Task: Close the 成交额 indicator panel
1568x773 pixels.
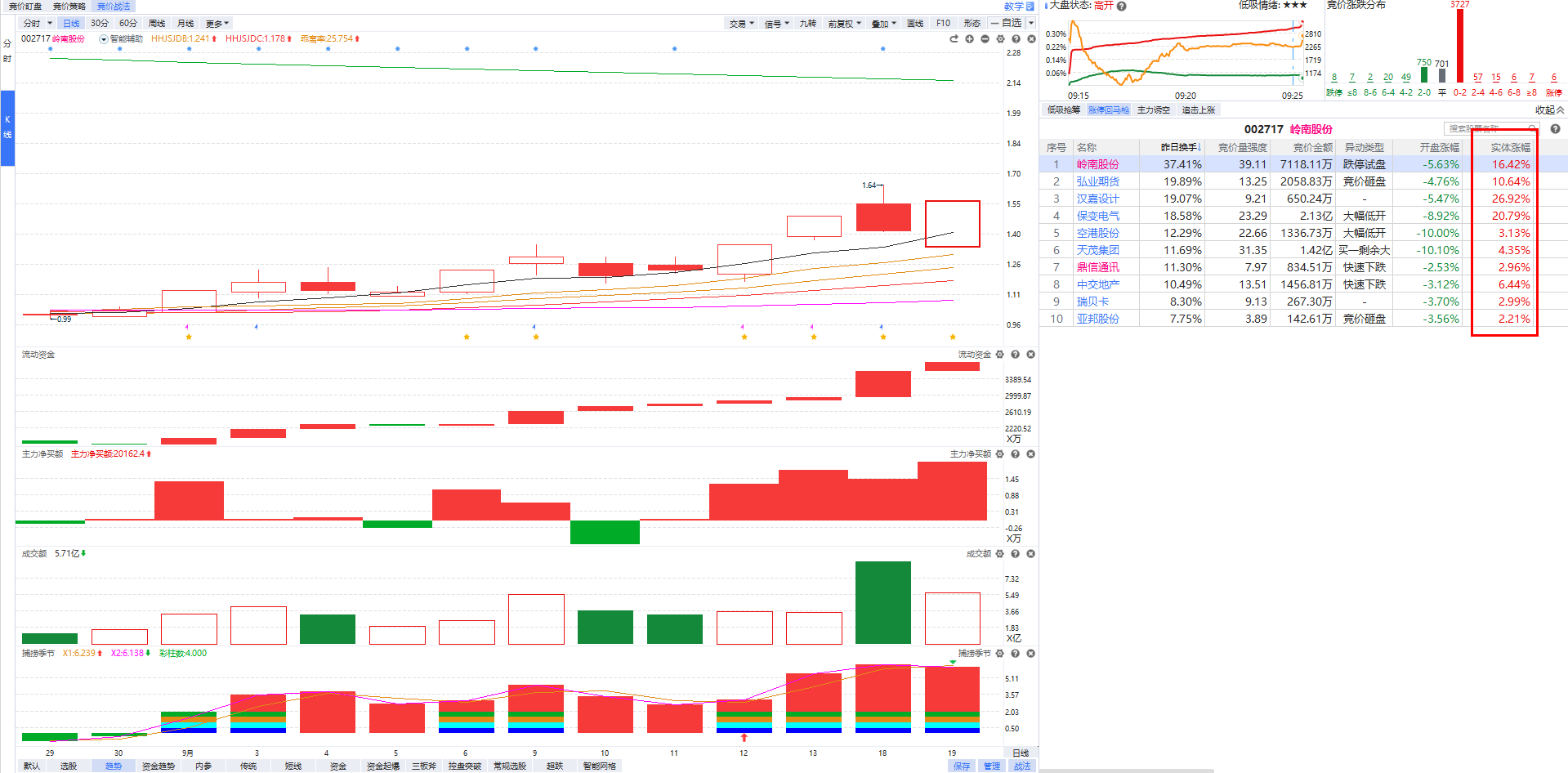Action: [1030, 554]
